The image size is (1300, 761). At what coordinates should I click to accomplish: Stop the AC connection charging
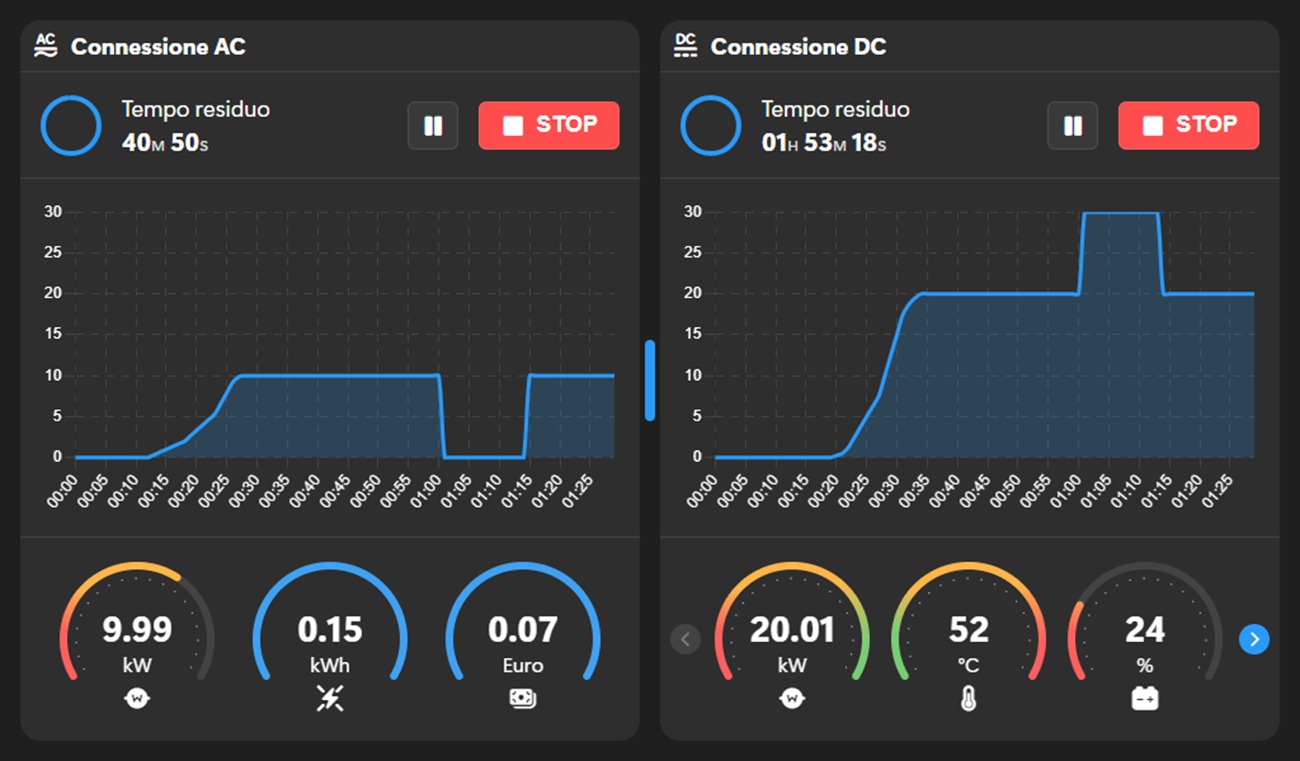549,126
